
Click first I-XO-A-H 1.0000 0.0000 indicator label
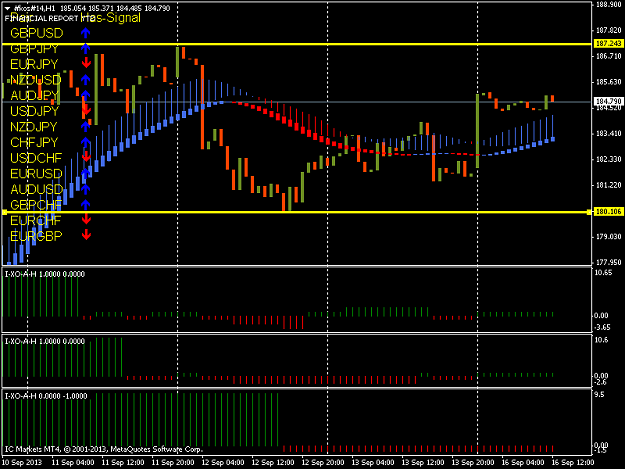[x=45, y=274]
